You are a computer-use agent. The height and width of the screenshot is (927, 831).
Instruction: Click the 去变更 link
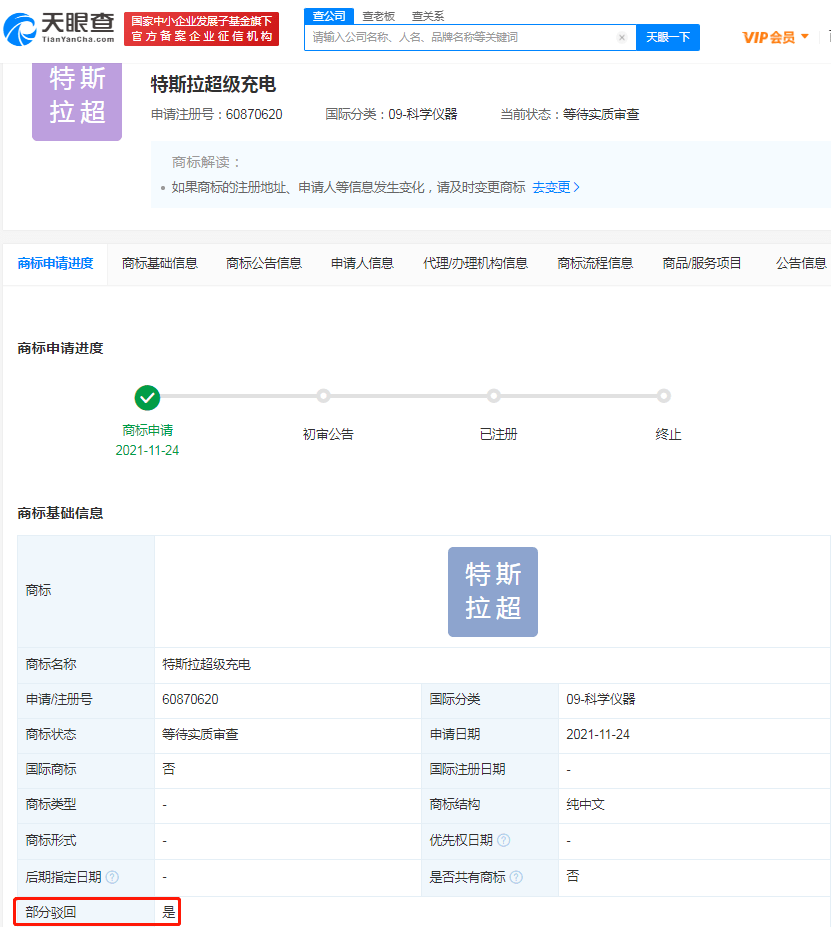555,187
